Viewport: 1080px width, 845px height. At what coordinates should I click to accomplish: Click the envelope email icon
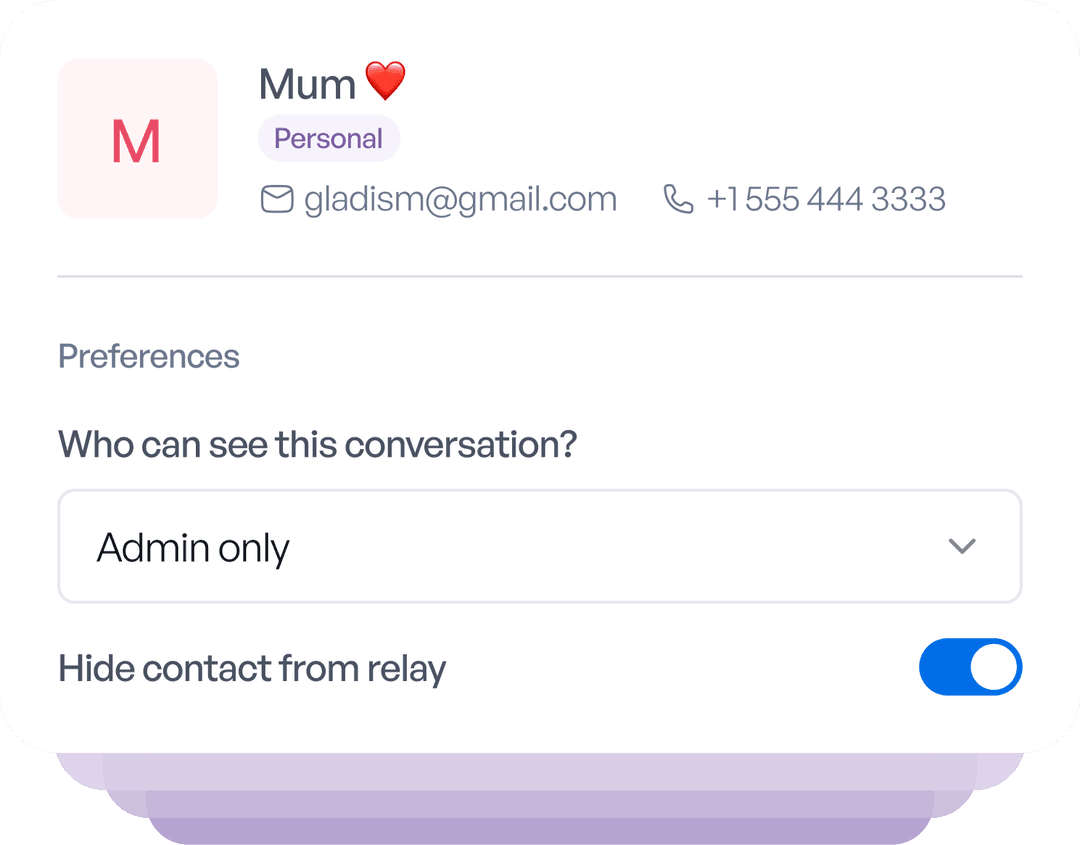(x=276, y=199)
